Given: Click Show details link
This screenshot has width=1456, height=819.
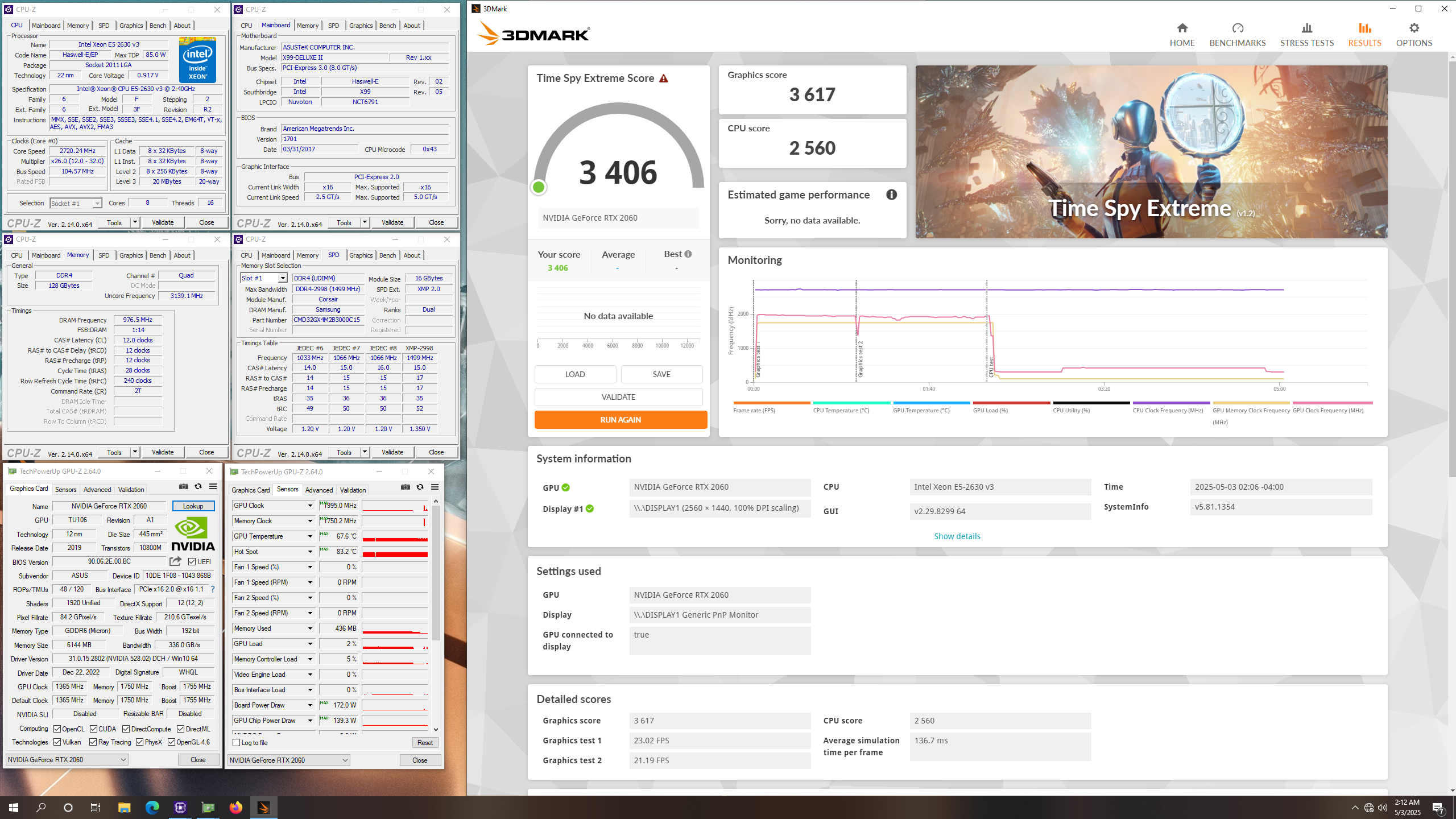Looking at the screenshot, I should pos(957,536).
